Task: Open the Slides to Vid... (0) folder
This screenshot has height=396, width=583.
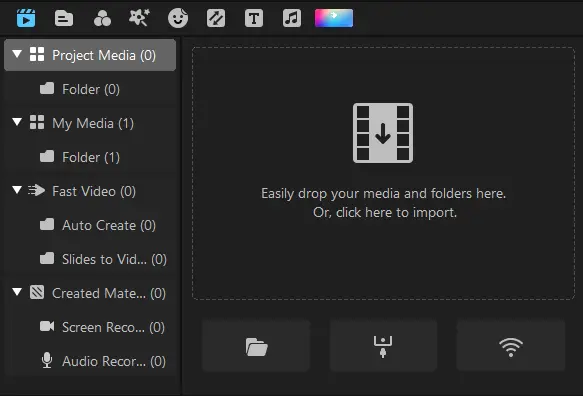Action: pyautogui.click(x=90, y=259)
